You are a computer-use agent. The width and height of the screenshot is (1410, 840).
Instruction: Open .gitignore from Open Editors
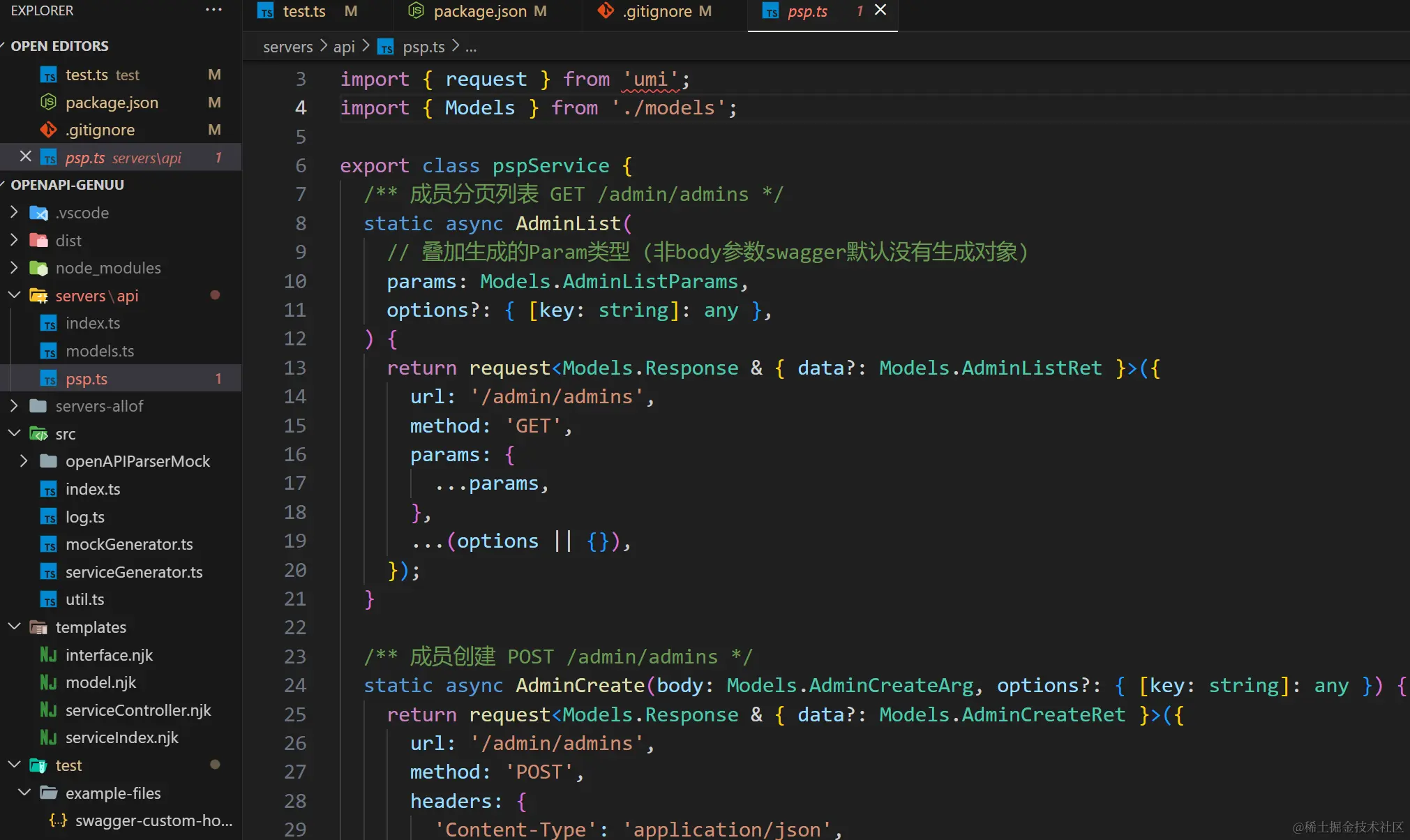(x=121, y=129)
